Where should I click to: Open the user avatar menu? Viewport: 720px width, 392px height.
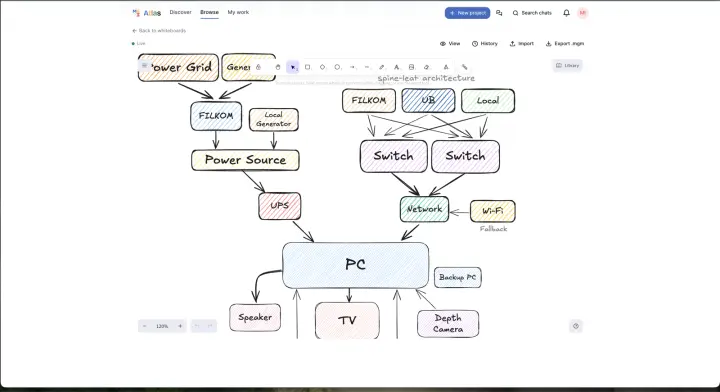click(583, 13)
